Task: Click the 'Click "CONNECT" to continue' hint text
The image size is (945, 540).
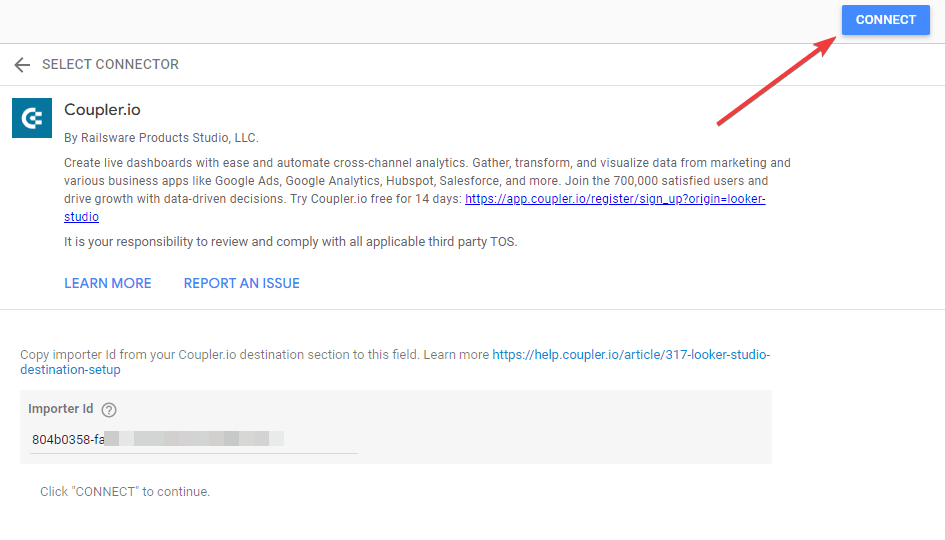Action: [125, 492]
